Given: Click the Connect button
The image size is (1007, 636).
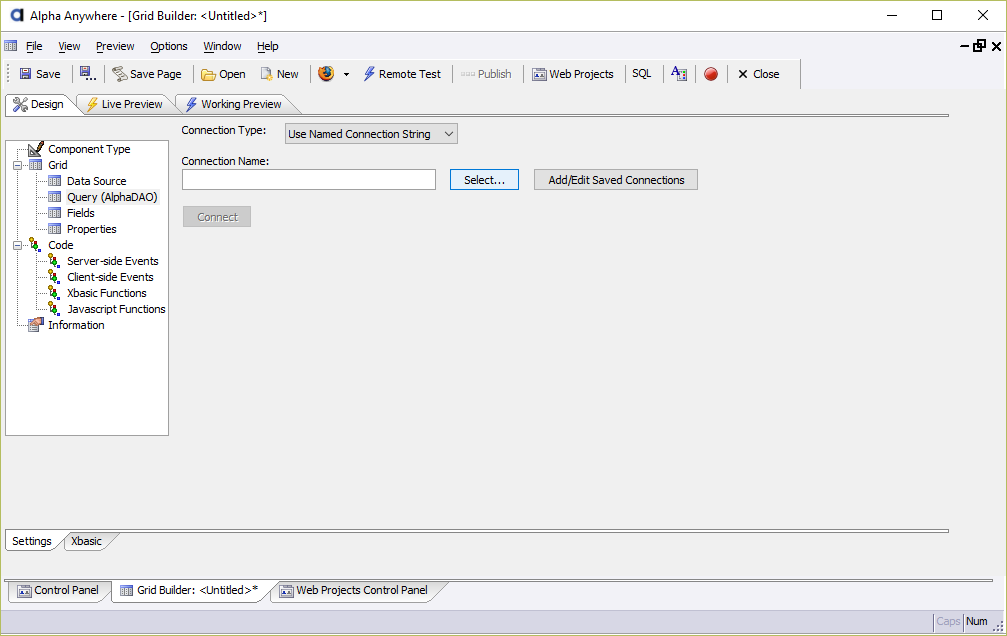Looking at the screenshot, I should pos(217,217).
